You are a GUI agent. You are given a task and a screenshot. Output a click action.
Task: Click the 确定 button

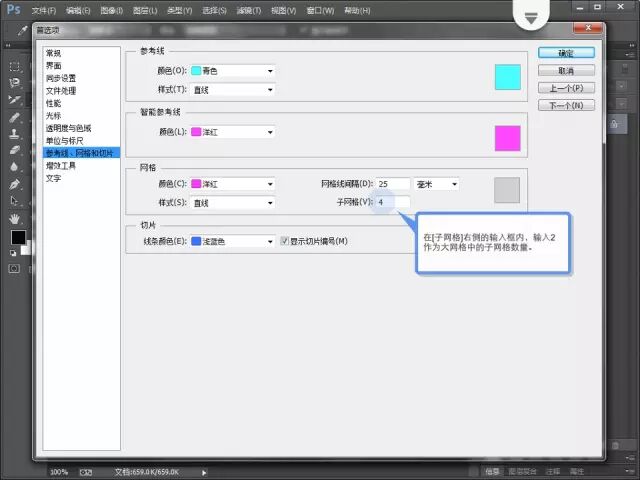click(x=565, y=53)
